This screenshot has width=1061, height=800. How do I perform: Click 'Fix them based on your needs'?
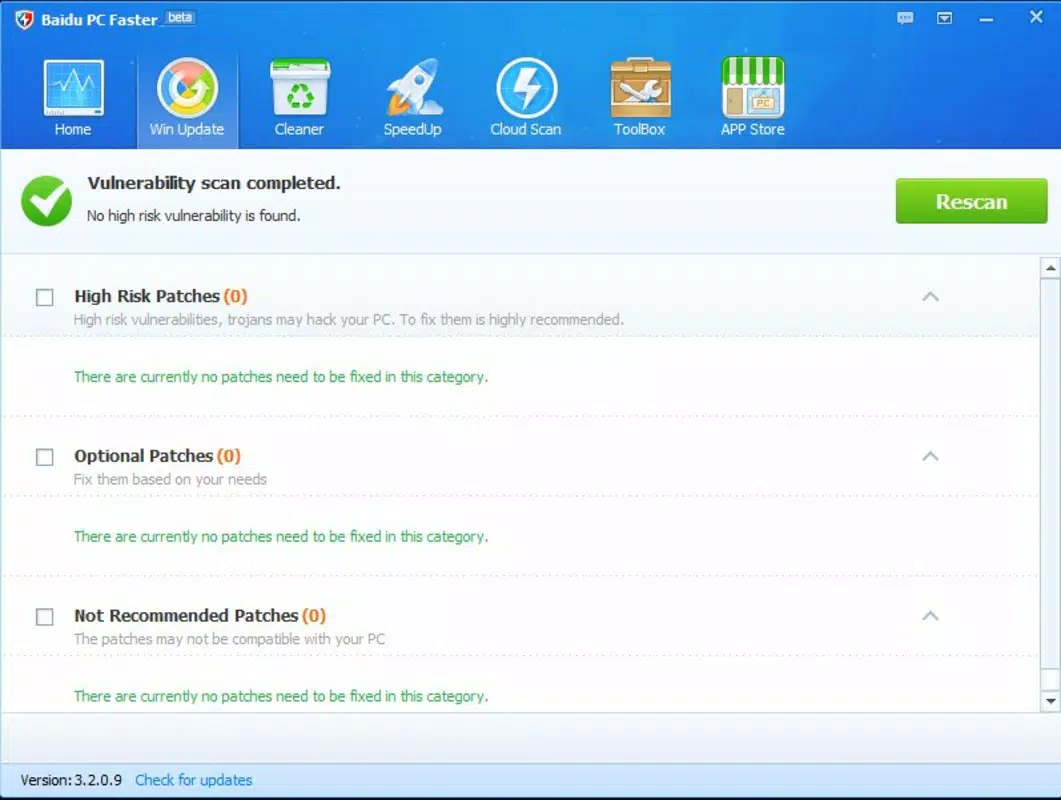170,479
